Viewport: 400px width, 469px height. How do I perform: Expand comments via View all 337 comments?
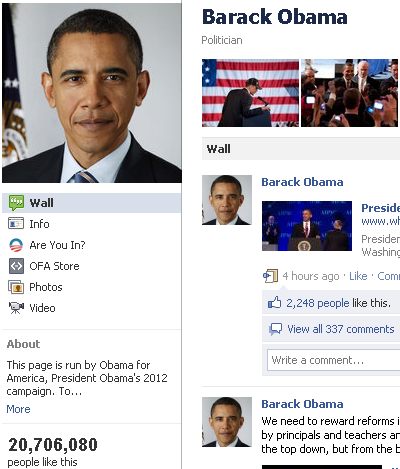tap(341, 329)
